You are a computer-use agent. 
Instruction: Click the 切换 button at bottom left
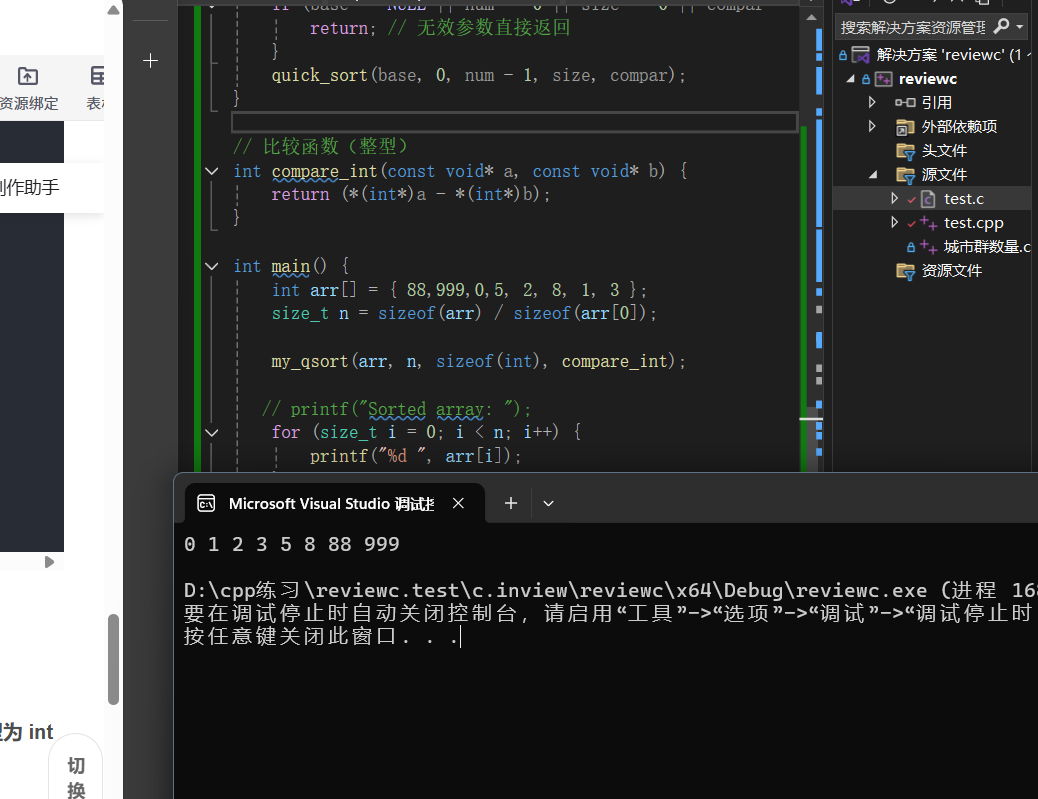76,775
